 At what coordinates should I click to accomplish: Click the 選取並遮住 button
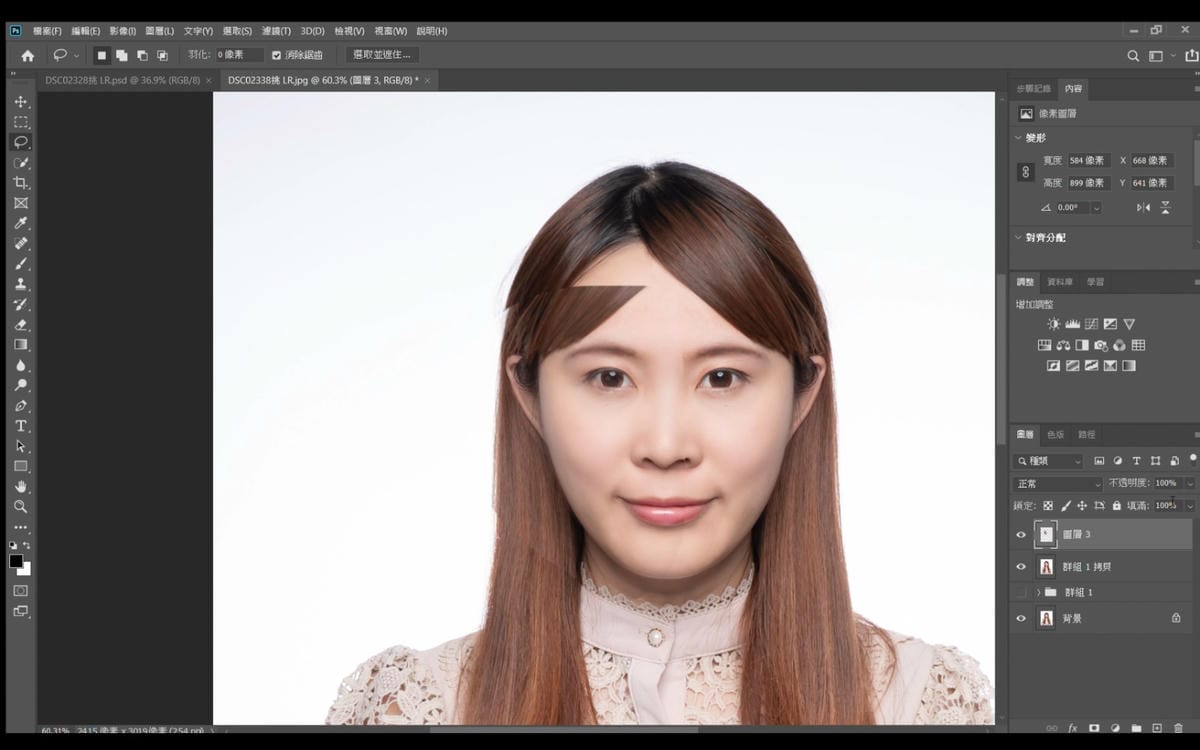click(382, 55)
